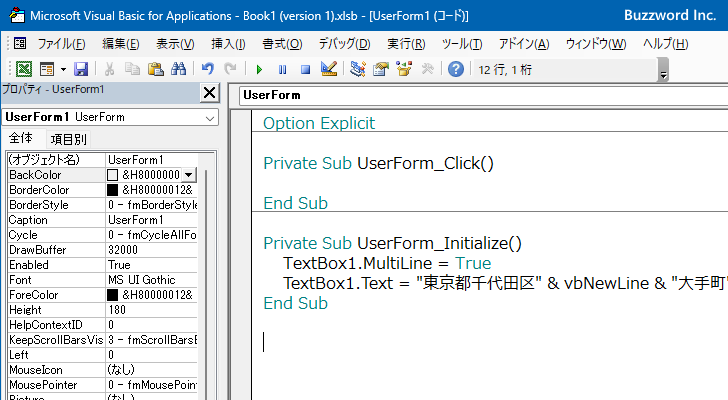Click the black ForeColor swatch

112,295
